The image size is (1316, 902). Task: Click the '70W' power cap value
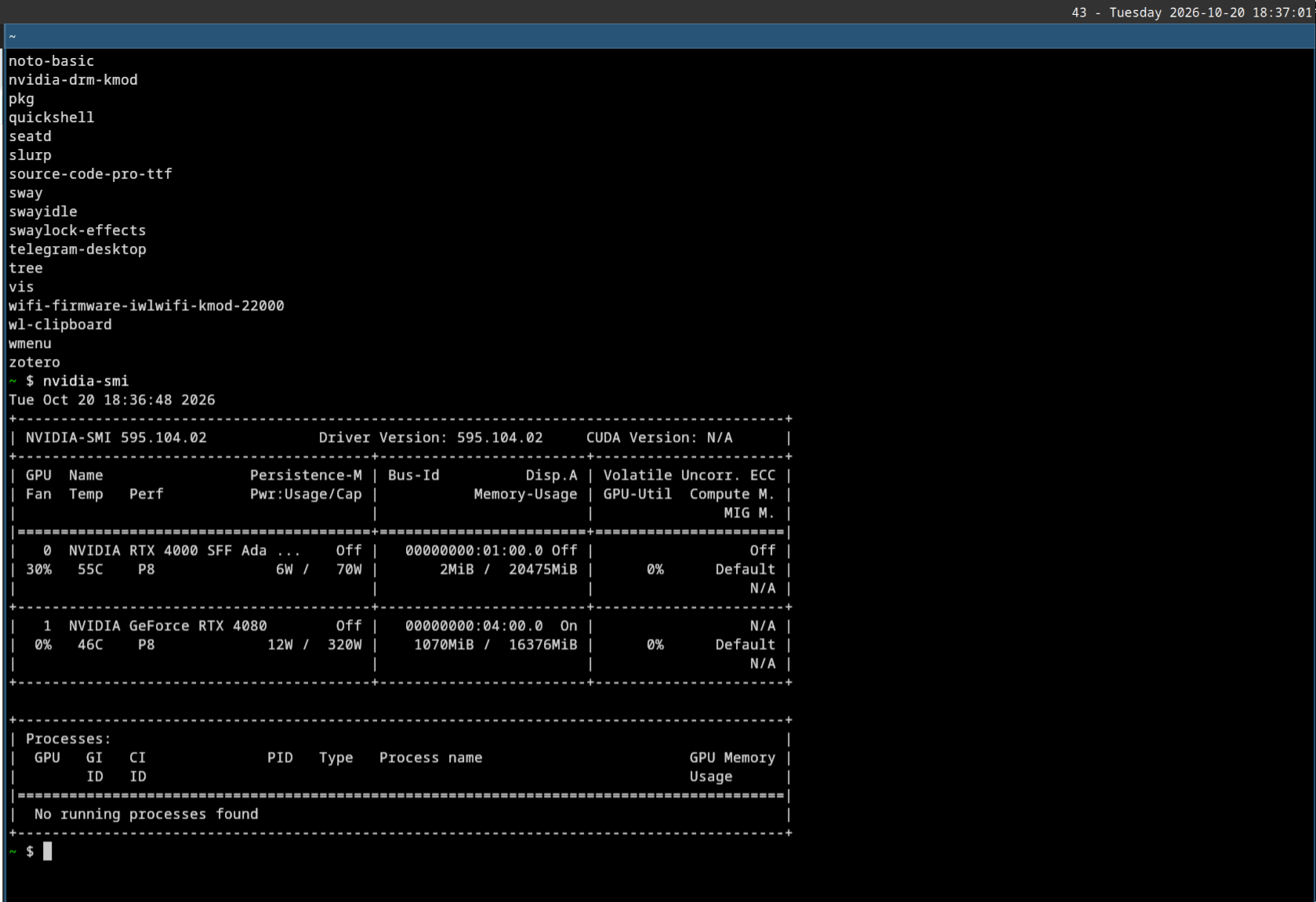(349, 569)
